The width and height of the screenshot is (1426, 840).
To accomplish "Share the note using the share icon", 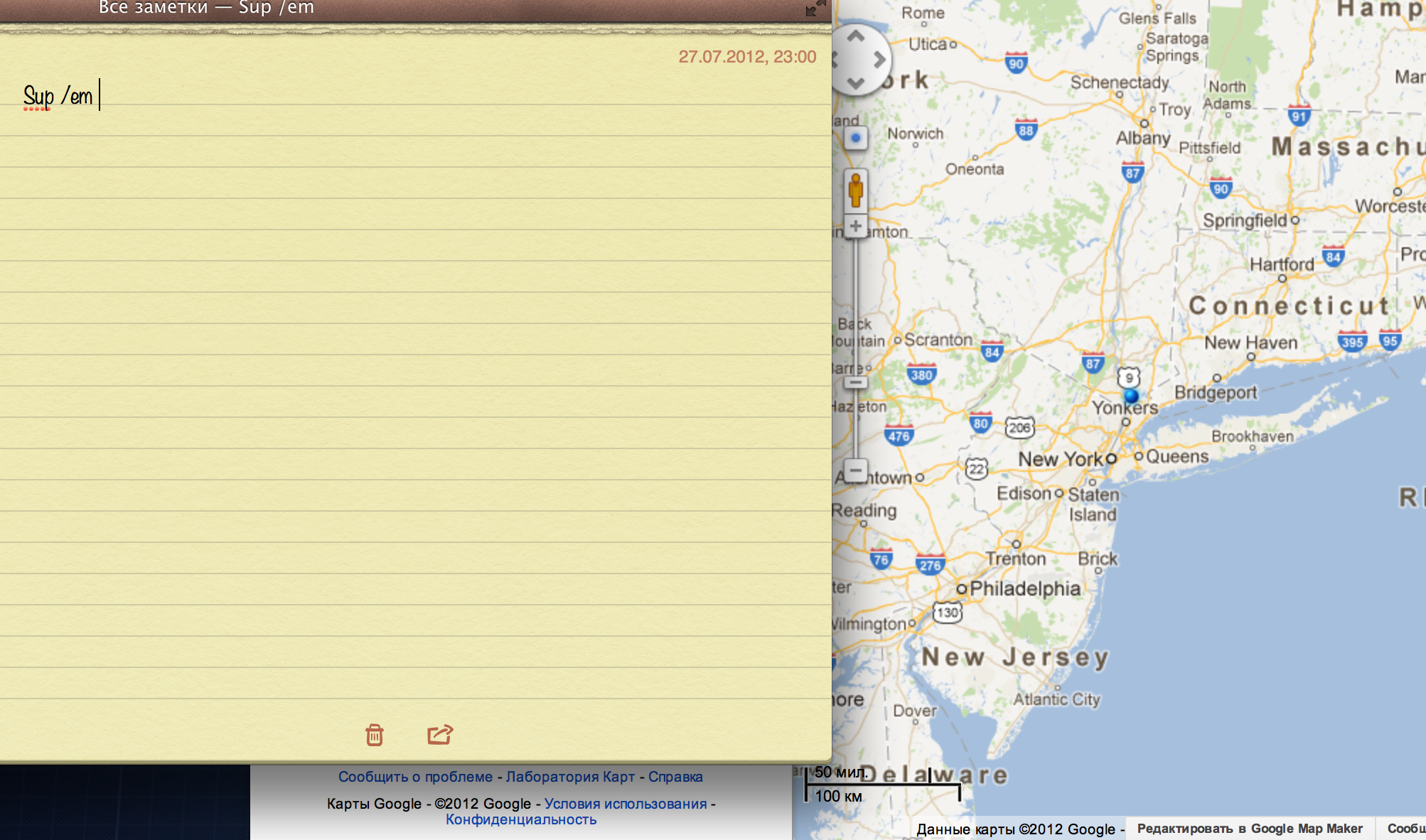I will pos(440,734).
